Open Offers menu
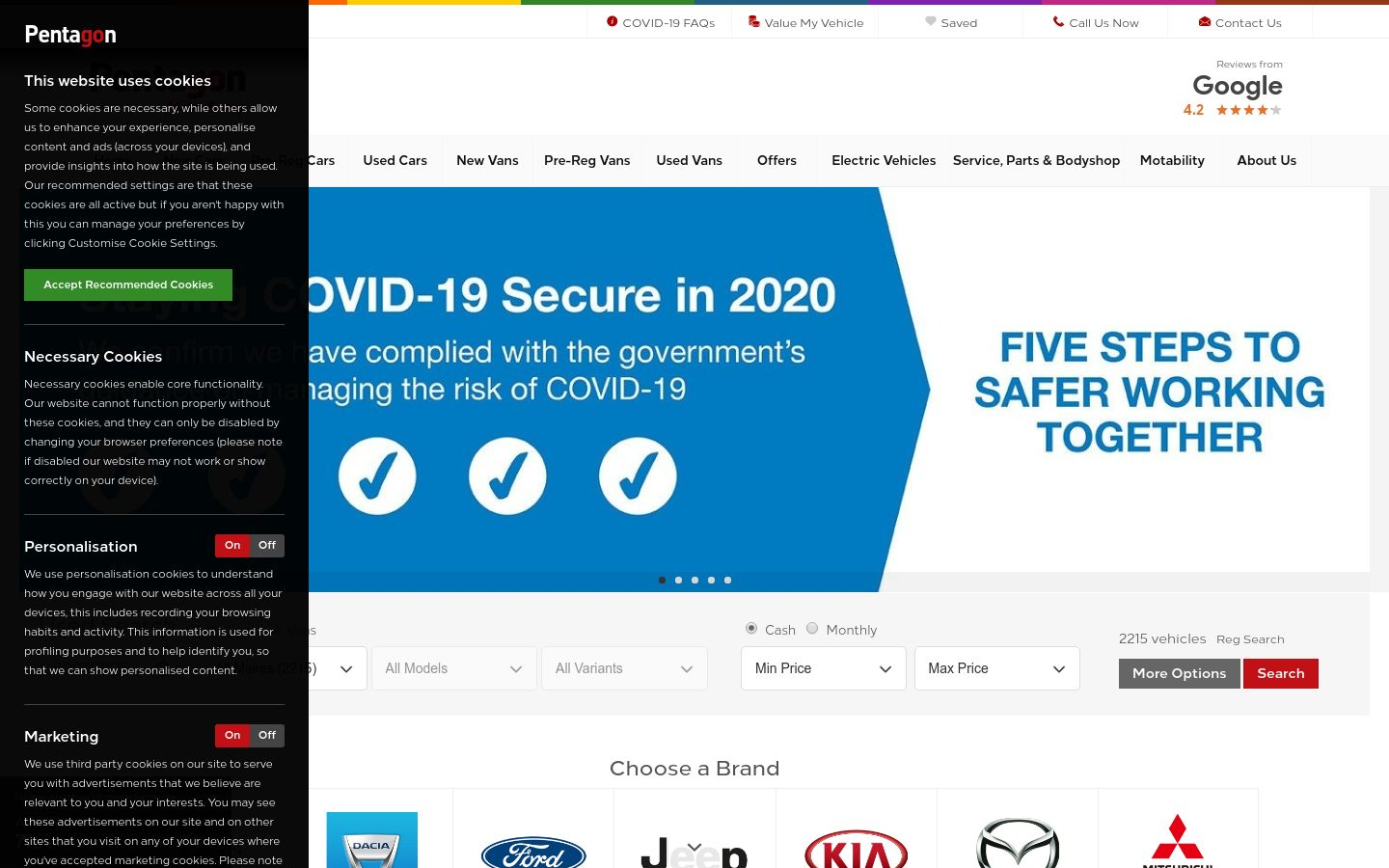This screenshot has height=868, width=1389. 776,160
